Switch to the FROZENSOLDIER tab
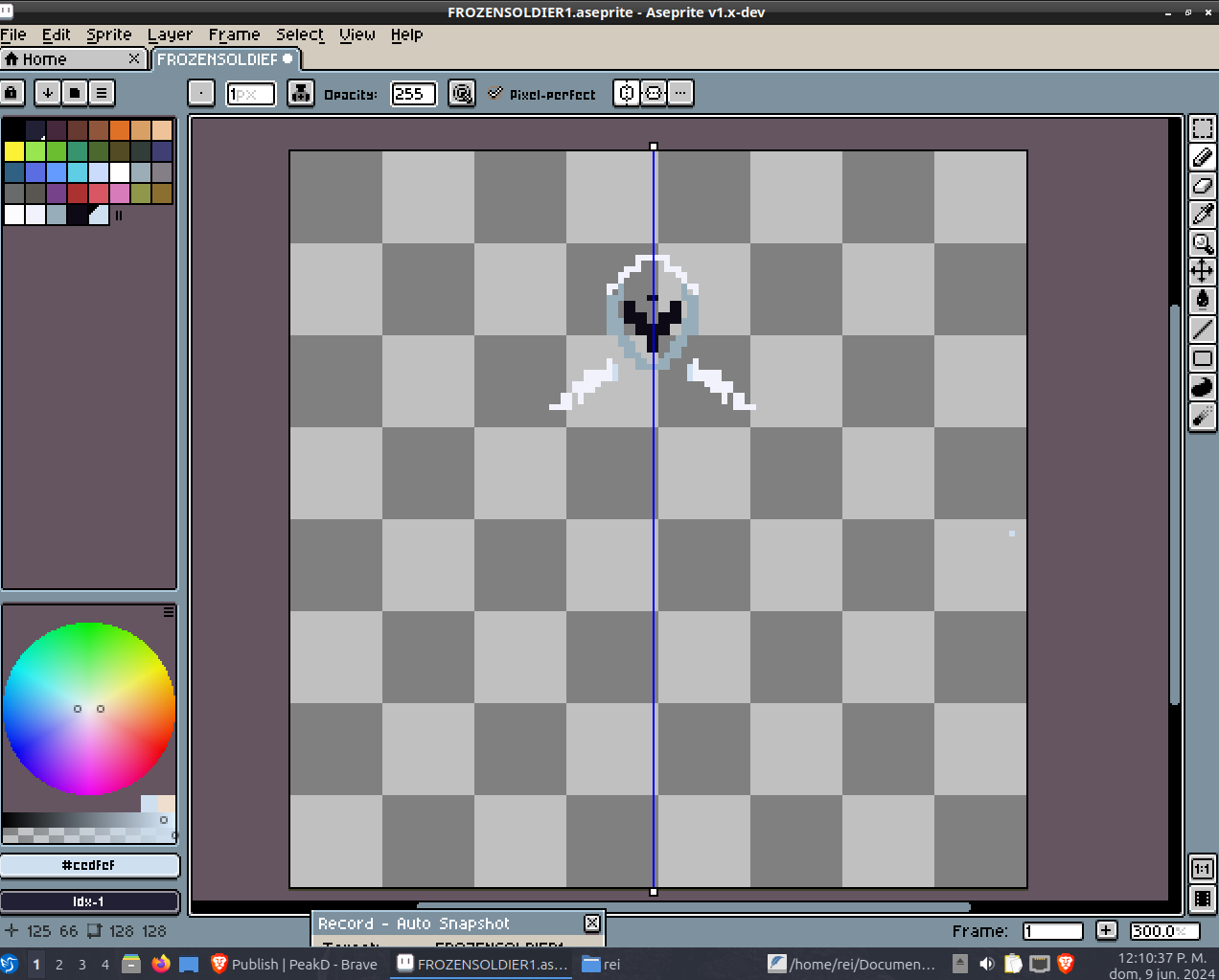 tap(226, 59)
